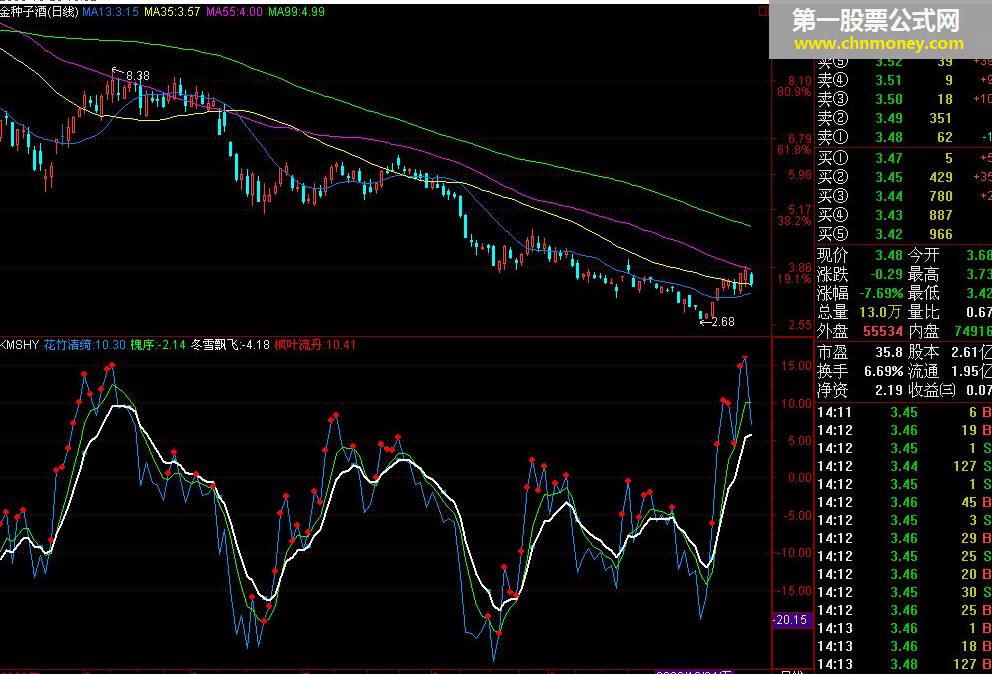The image size is (992, 674).
Task: Select the 花竹清绮:10.30 indicator value
Action: point(85,345)
